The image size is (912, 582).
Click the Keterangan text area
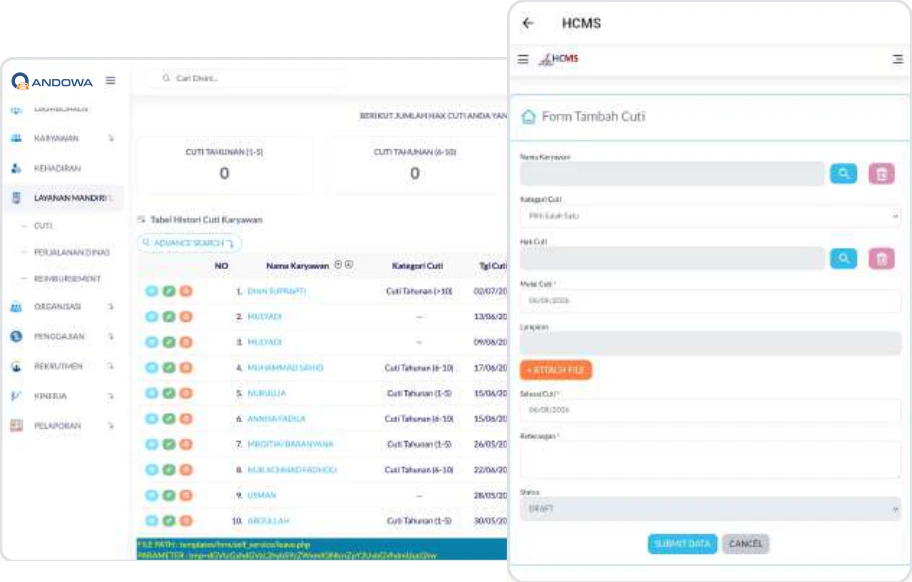click(710, 459)
